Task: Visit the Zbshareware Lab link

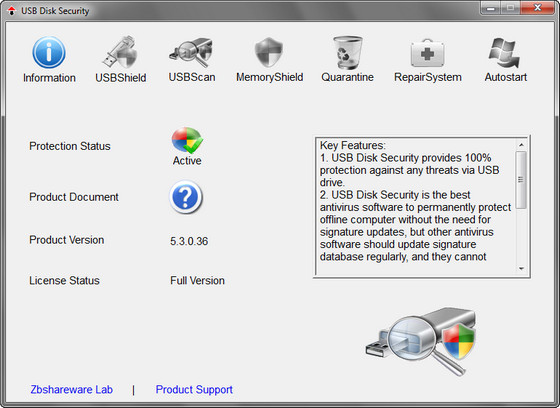Action: coord(71,389)
